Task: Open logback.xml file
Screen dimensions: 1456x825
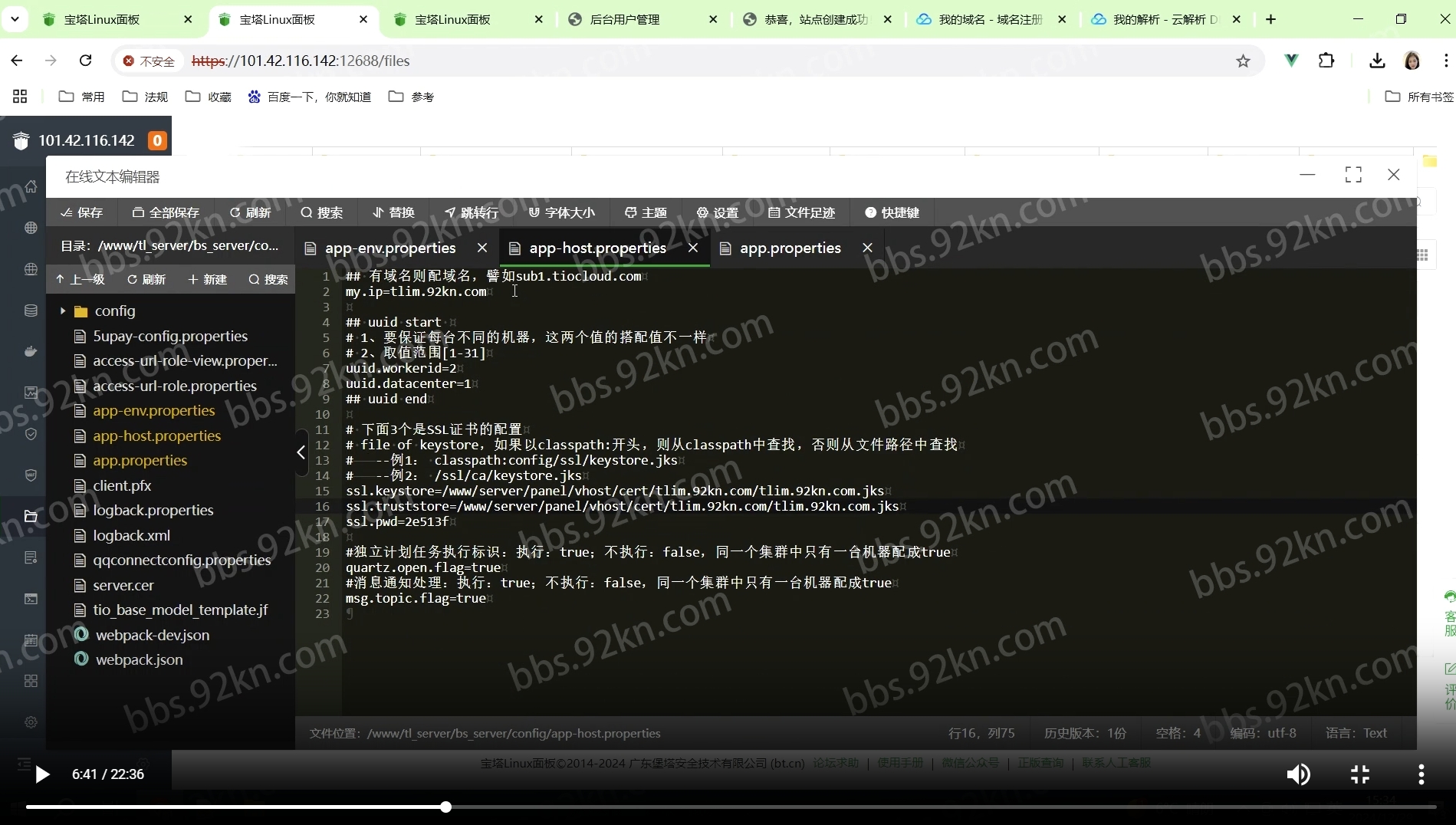Action: coord(131,535)
